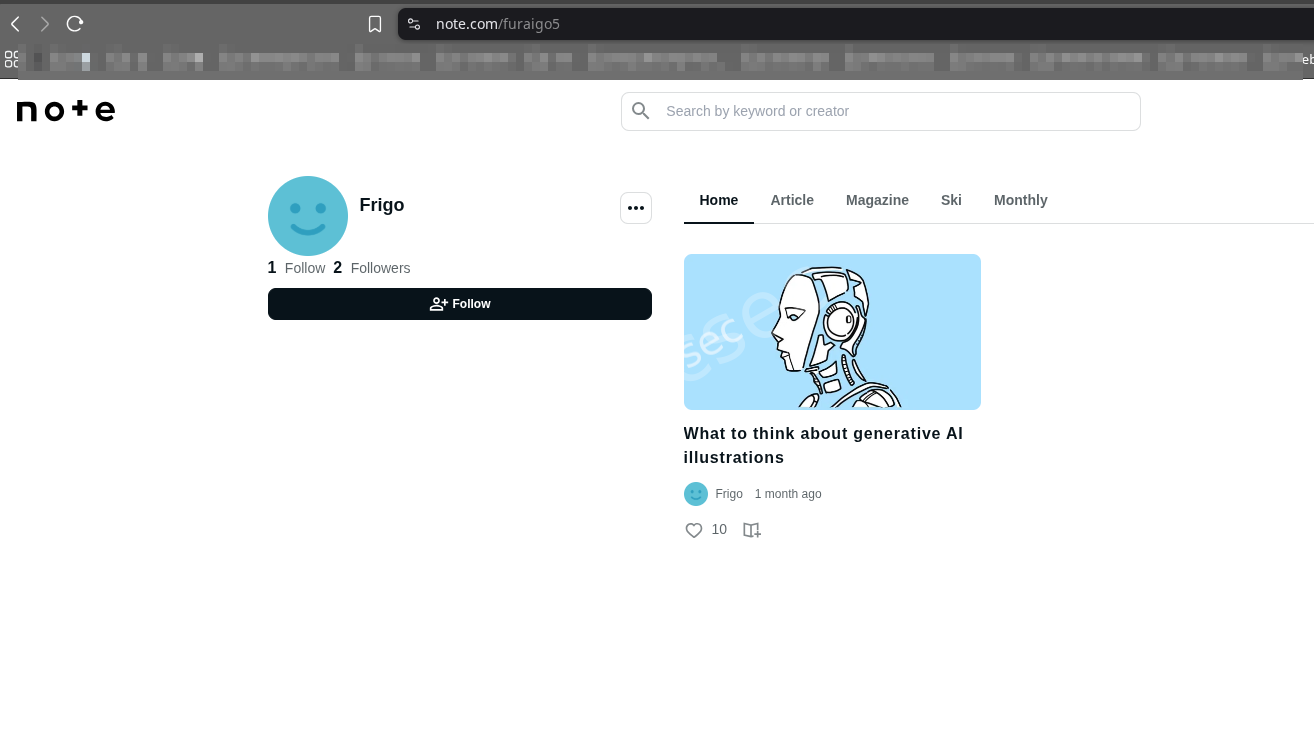Open site information icon in address bar
The width and height of the screenshot is (1314, 741).
coord(414,24)
